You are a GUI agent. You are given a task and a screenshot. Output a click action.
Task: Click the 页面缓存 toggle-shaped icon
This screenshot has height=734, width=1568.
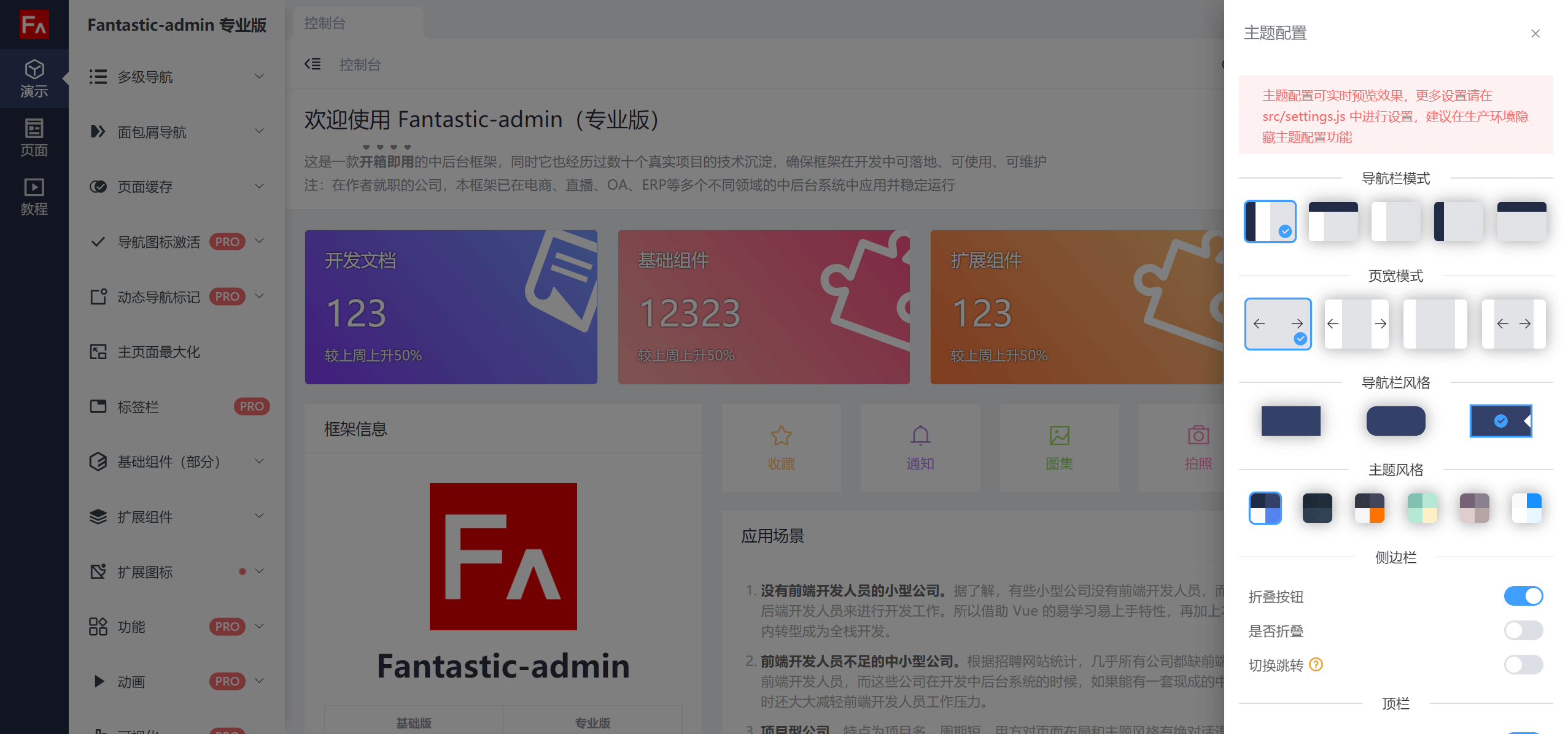click(x=98, y=187)
